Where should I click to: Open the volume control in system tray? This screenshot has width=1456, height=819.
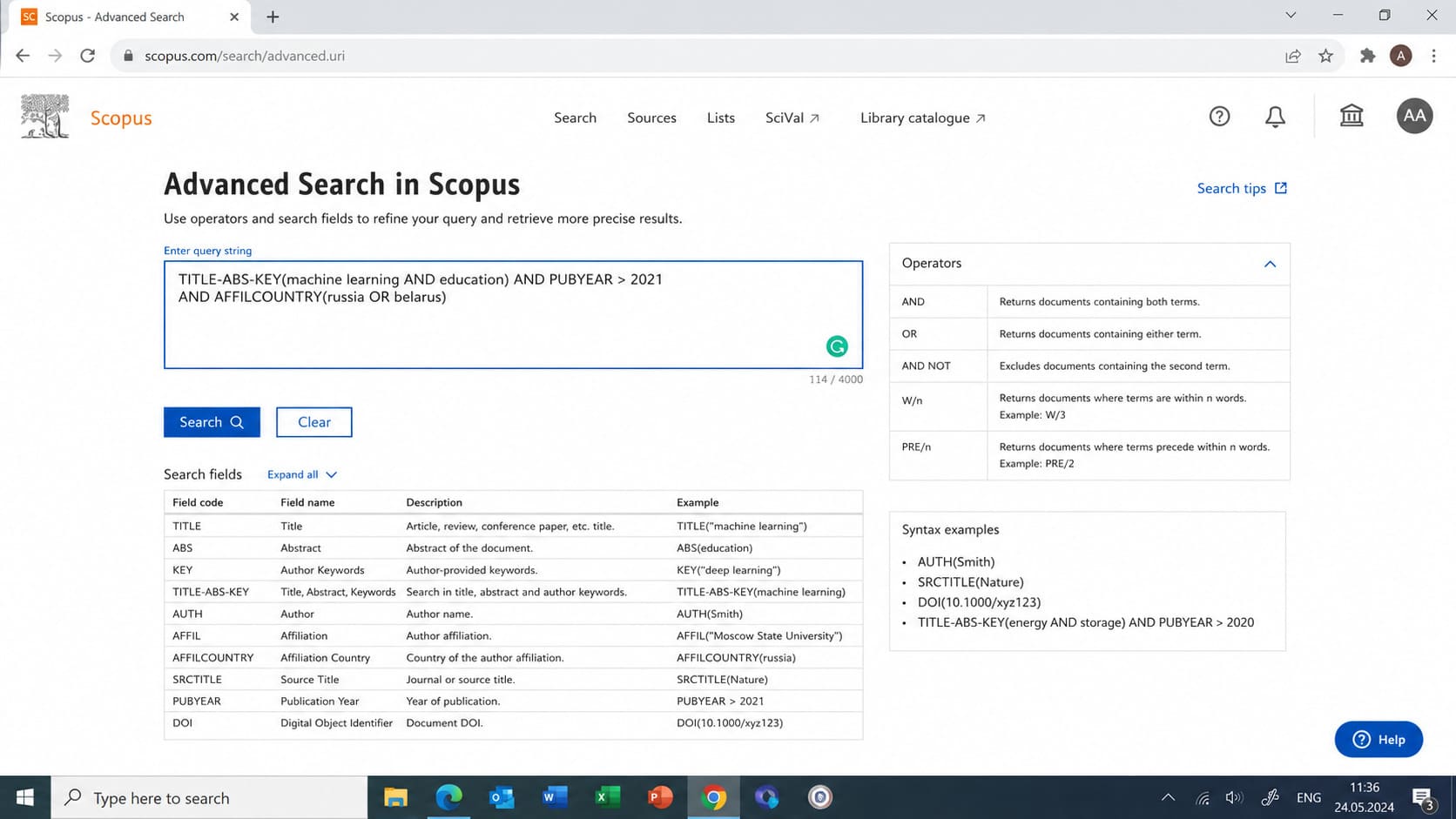(1234, 797)
